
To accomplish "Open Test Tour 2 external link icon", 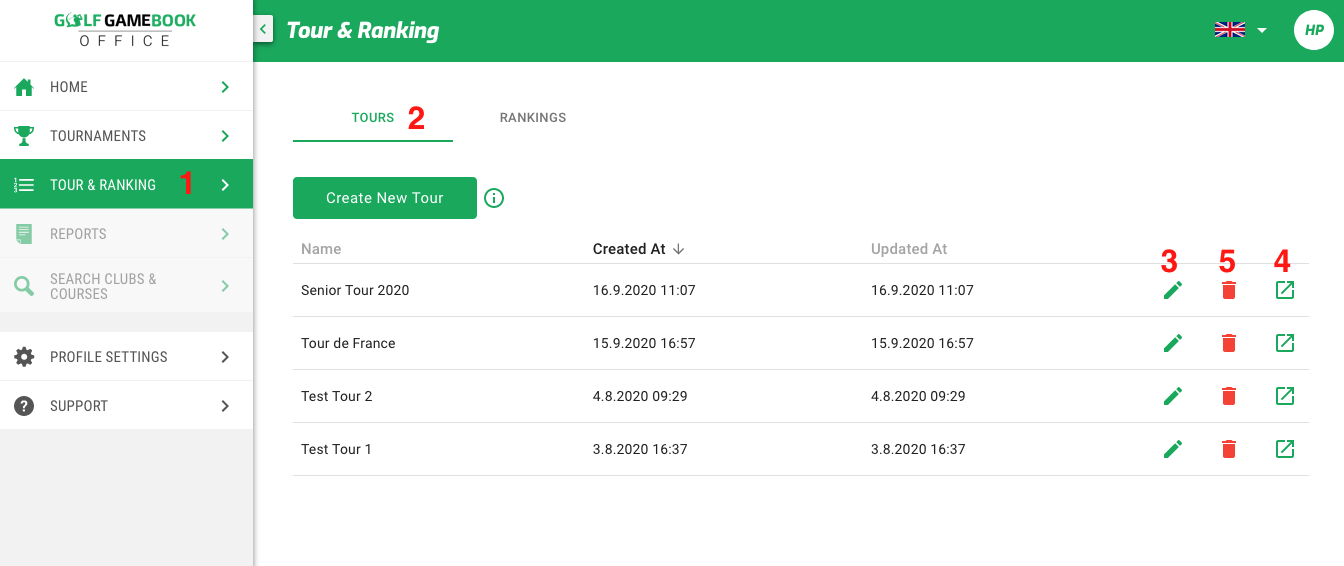I will coord(1285,396).
